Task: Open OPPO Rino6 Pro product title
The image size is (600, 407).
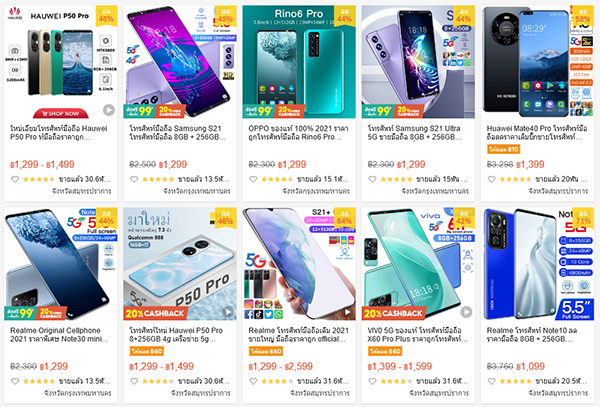Action: tap(298, 133)
